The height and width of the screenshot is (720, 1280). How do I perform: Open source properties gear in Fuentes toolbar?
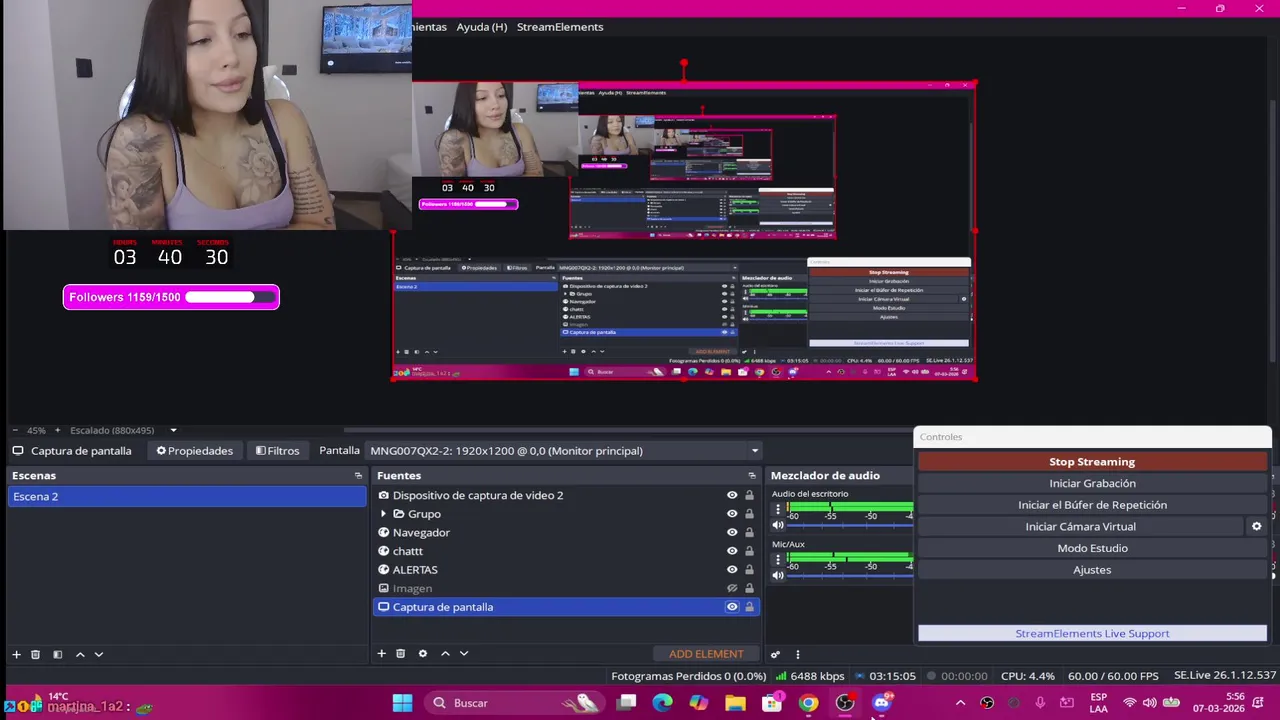[422, 654]
